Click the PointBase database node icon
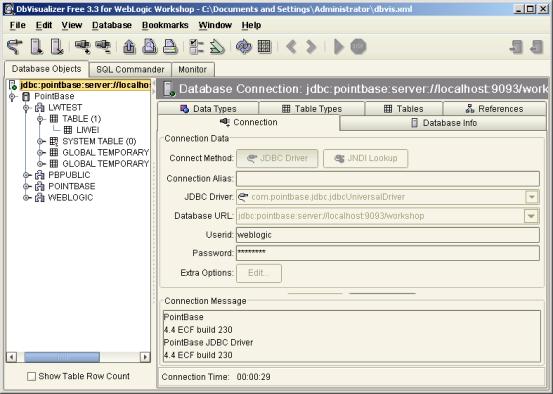Image resolution: width=553 pixels, height=394 pixels. pos(26,96)
